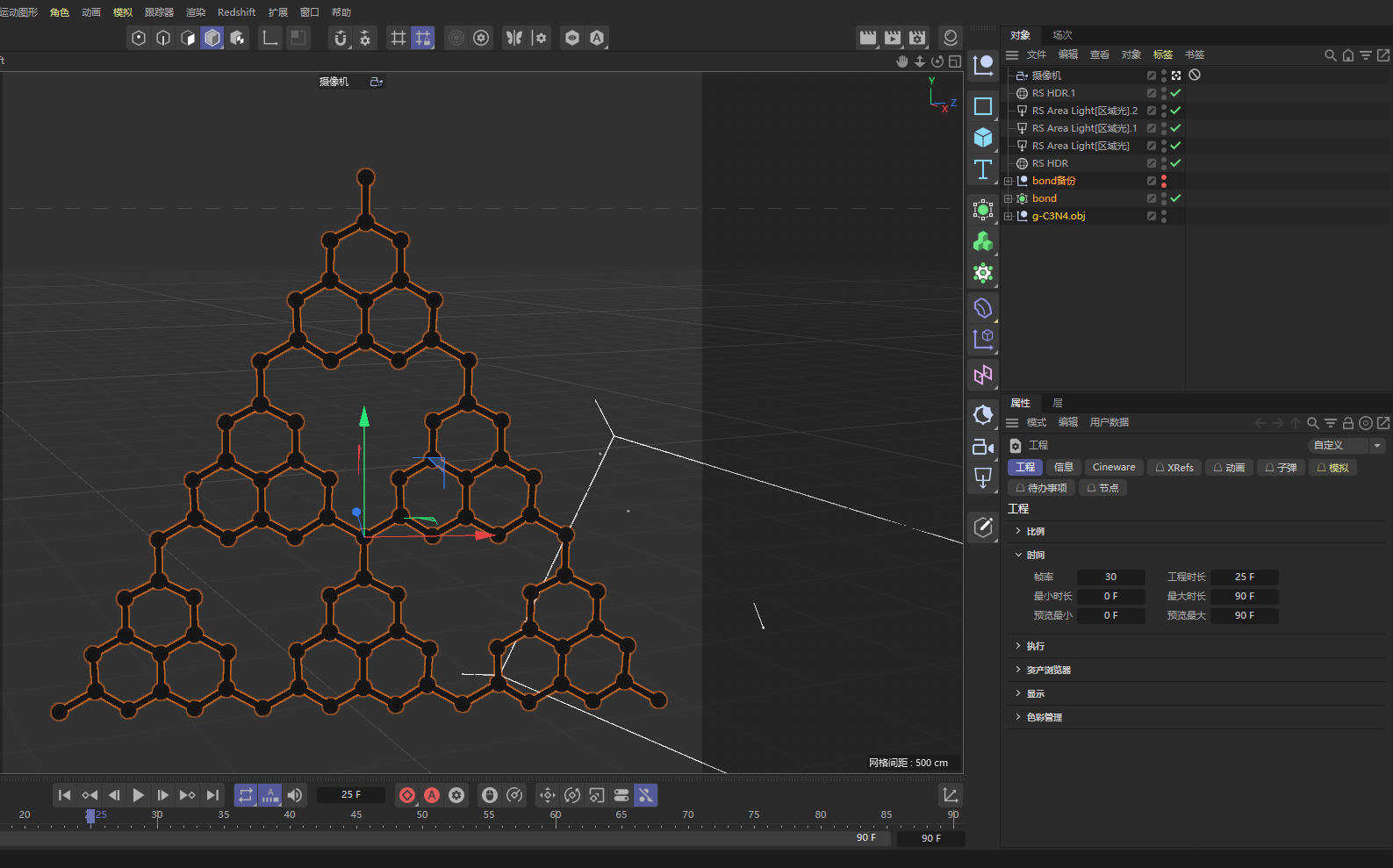The image size is (1393, 868).
Task: Toggle the Enable Snap magnet icon
Action: (341, 38)
